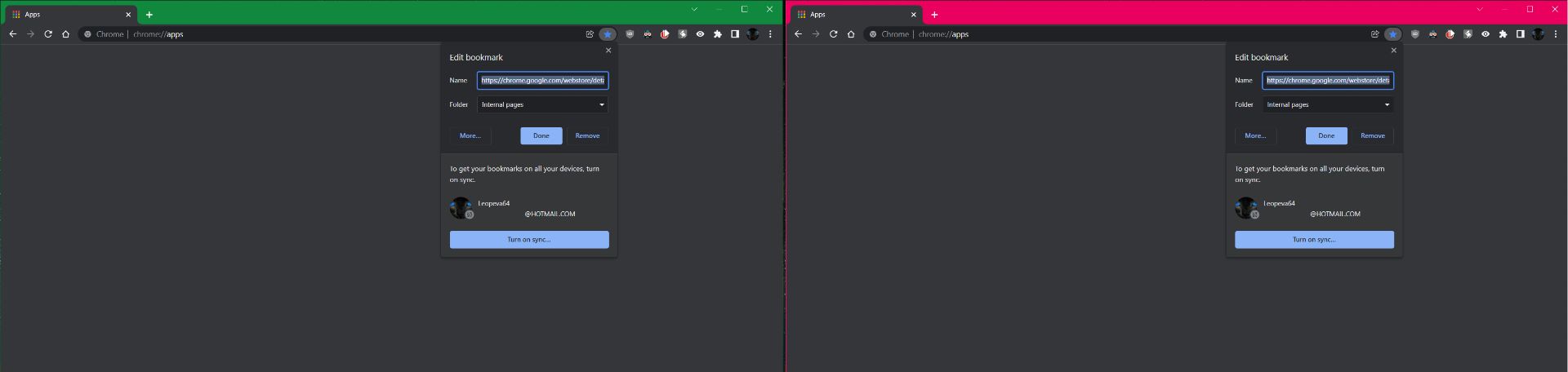This screenshot has width=1568, height=372.
Task: Select the Apps tab in pink window
Action: [857, 15]
